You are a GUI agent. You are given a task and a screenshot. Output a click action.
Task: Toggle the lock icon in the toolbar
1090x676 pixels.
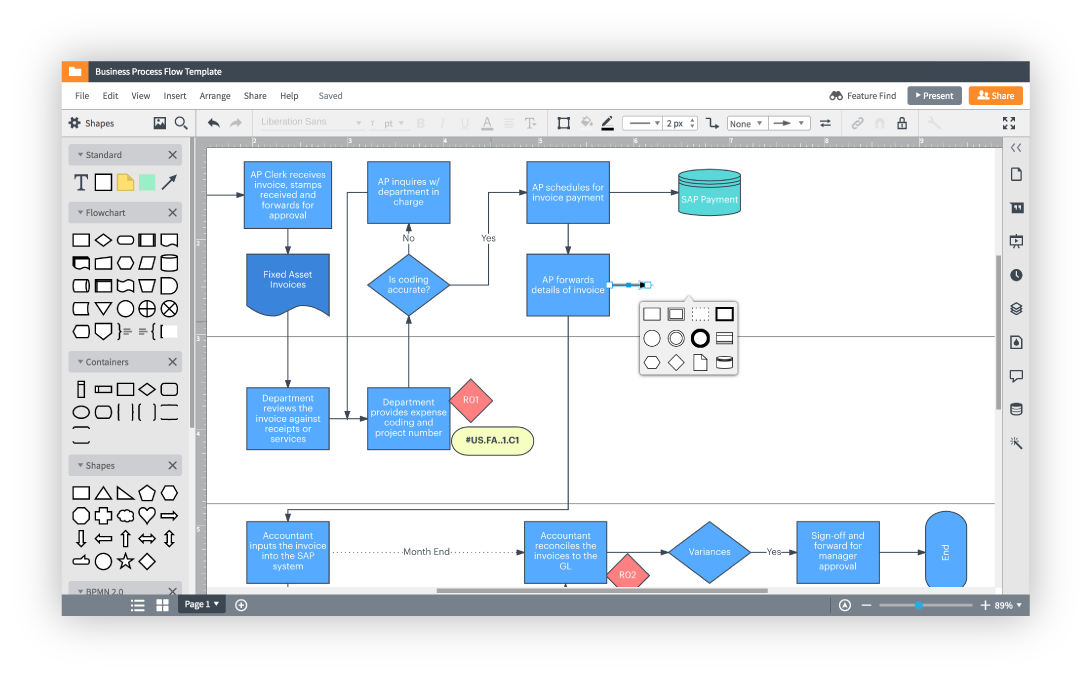tap(902, 123)
